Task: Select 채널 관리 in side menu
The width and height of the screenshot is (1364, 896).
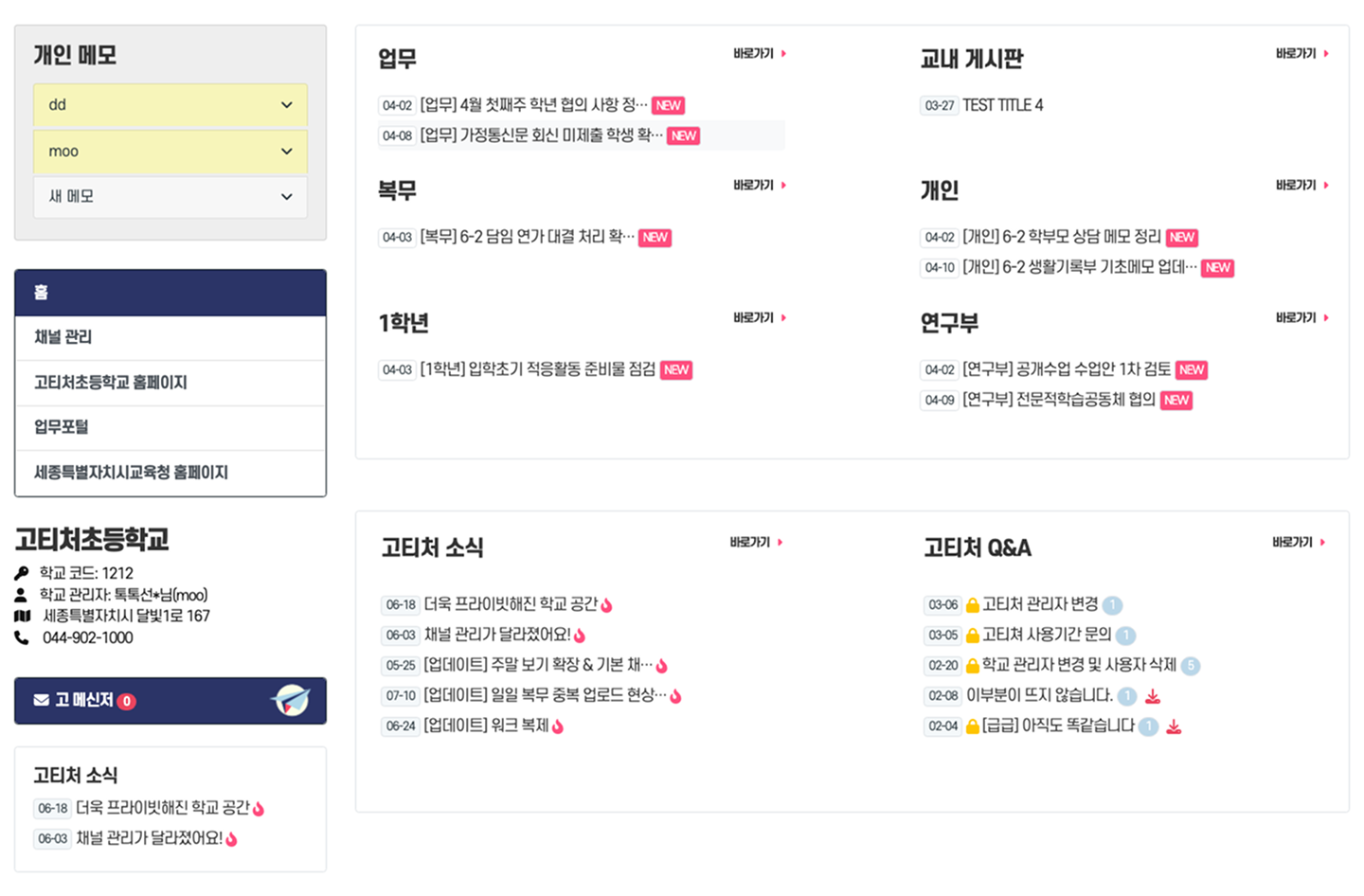Action: 63,337
